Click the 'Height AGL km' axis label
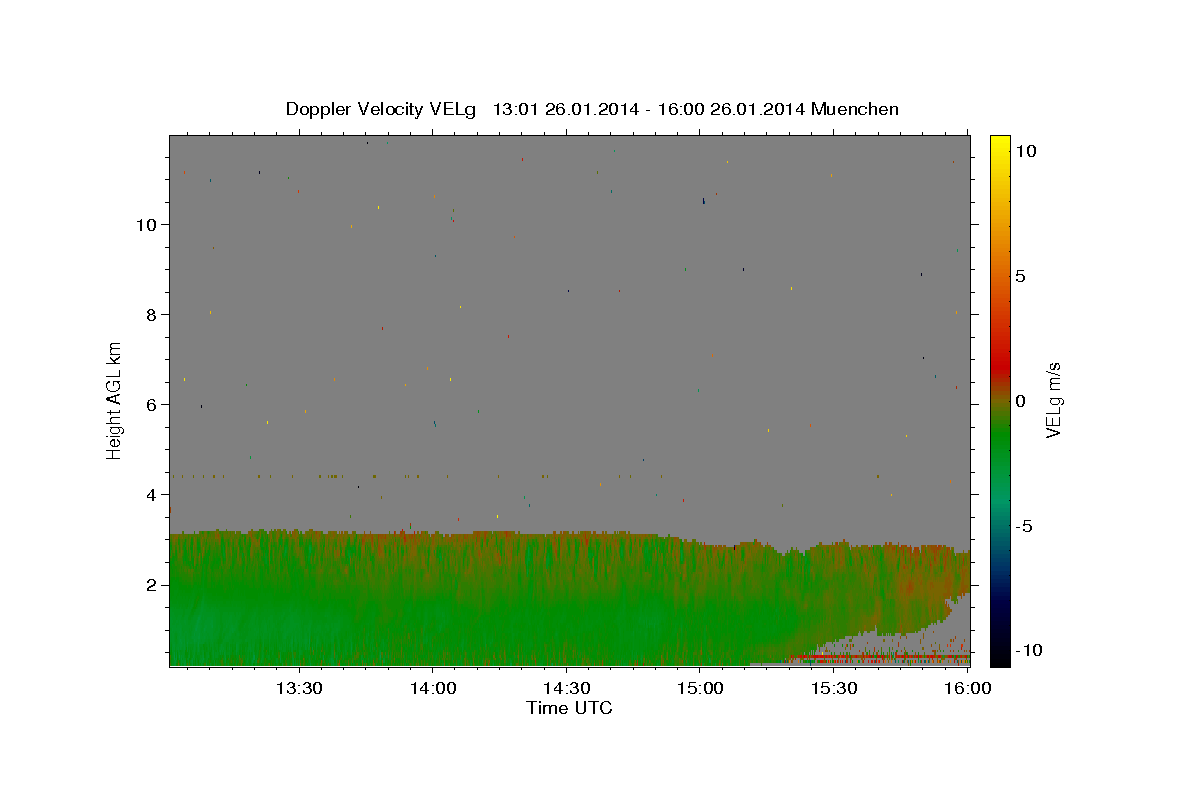Viewport: 1200px width, 800px height. (115, 401)
